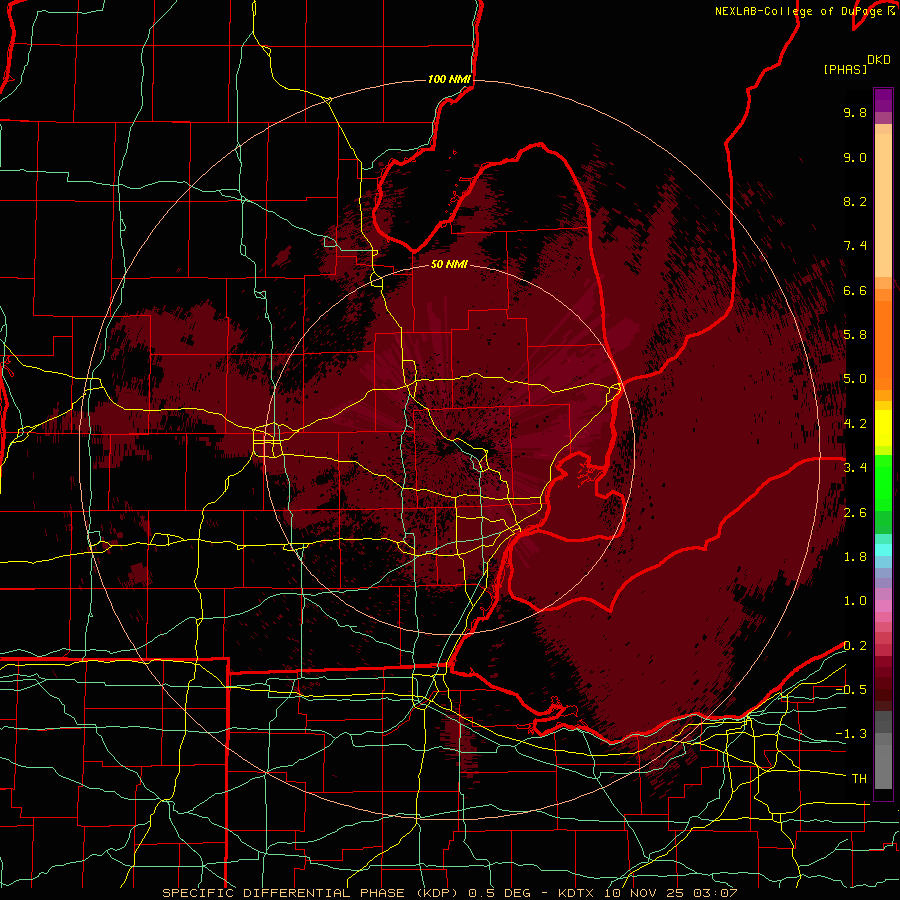The height and width of the screenshot is (900, 900).
Task: Click the KDTX station identifier in caption
Action: [576, 893]
